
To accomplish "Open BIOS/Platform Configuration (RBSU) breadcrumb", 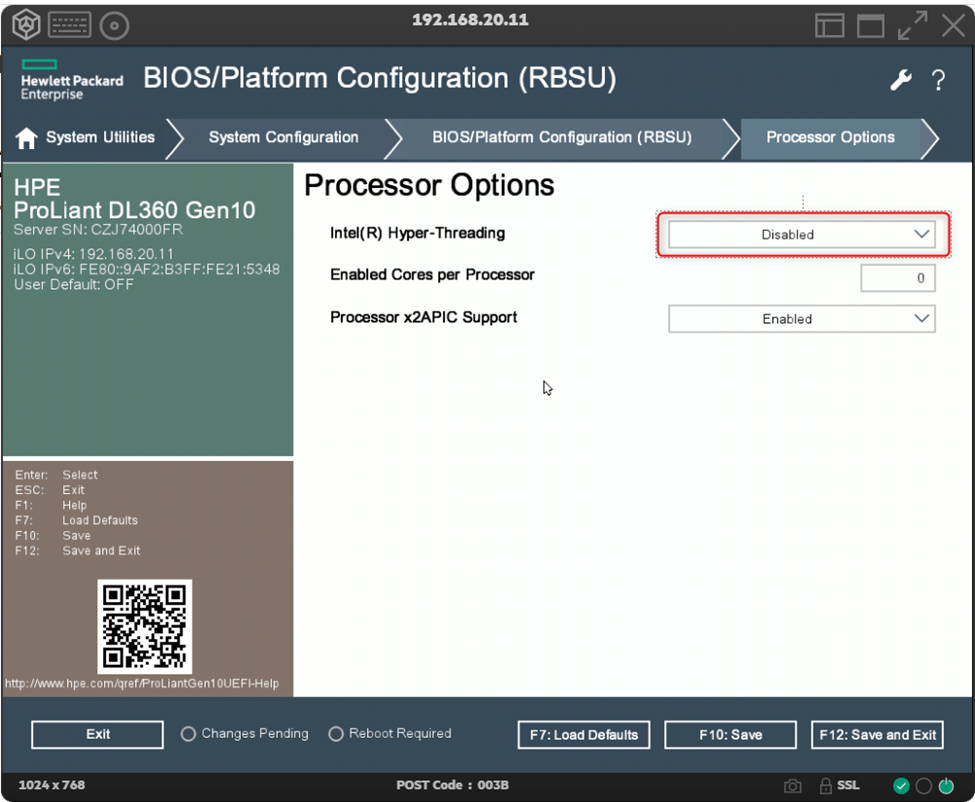I will coord(561,138).
